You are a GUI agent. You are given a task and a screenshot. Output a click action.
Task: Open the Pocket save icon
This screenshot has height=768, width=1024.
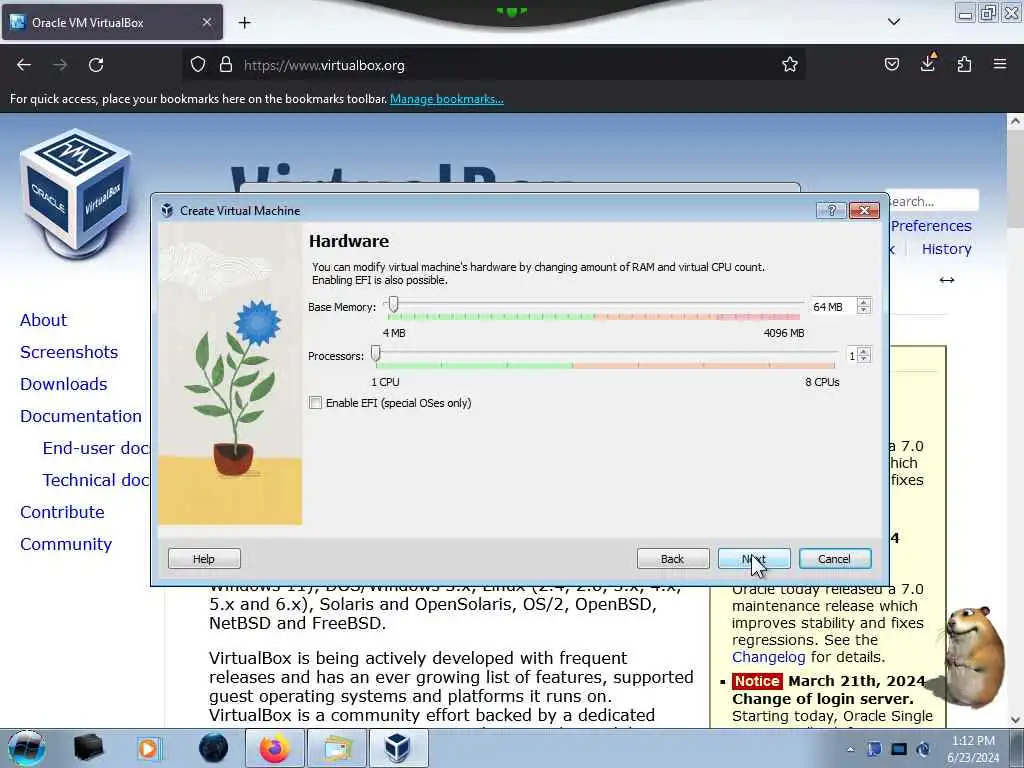(x=891, y=64)
